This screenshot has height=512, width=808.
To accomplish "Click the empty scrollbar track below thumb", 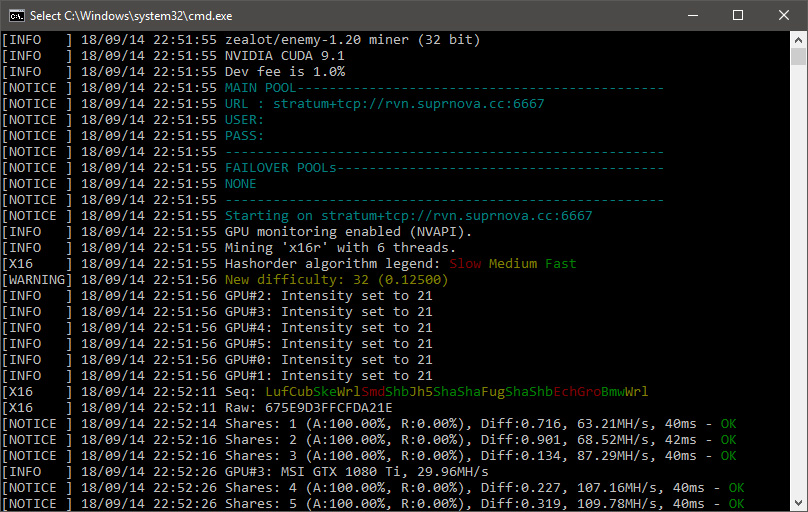I will point(798,280).
